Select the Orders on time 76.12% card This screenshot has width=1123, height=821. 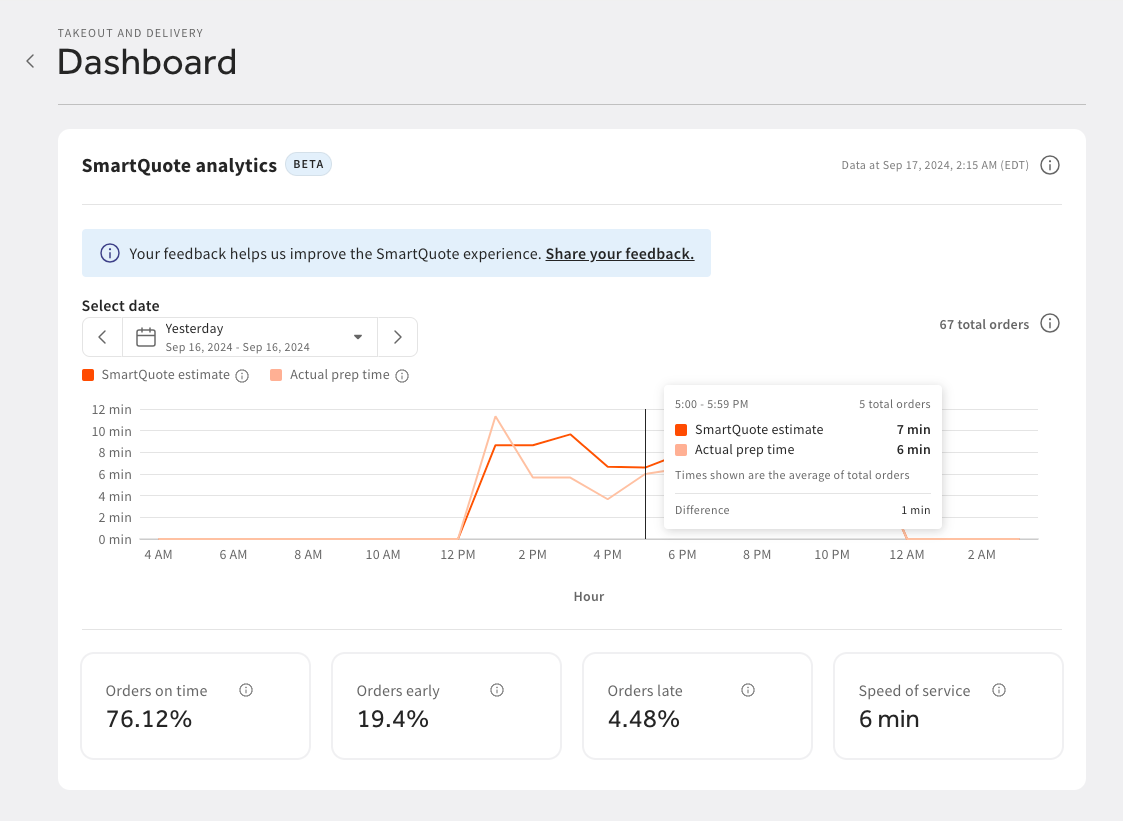pos(195,706)
